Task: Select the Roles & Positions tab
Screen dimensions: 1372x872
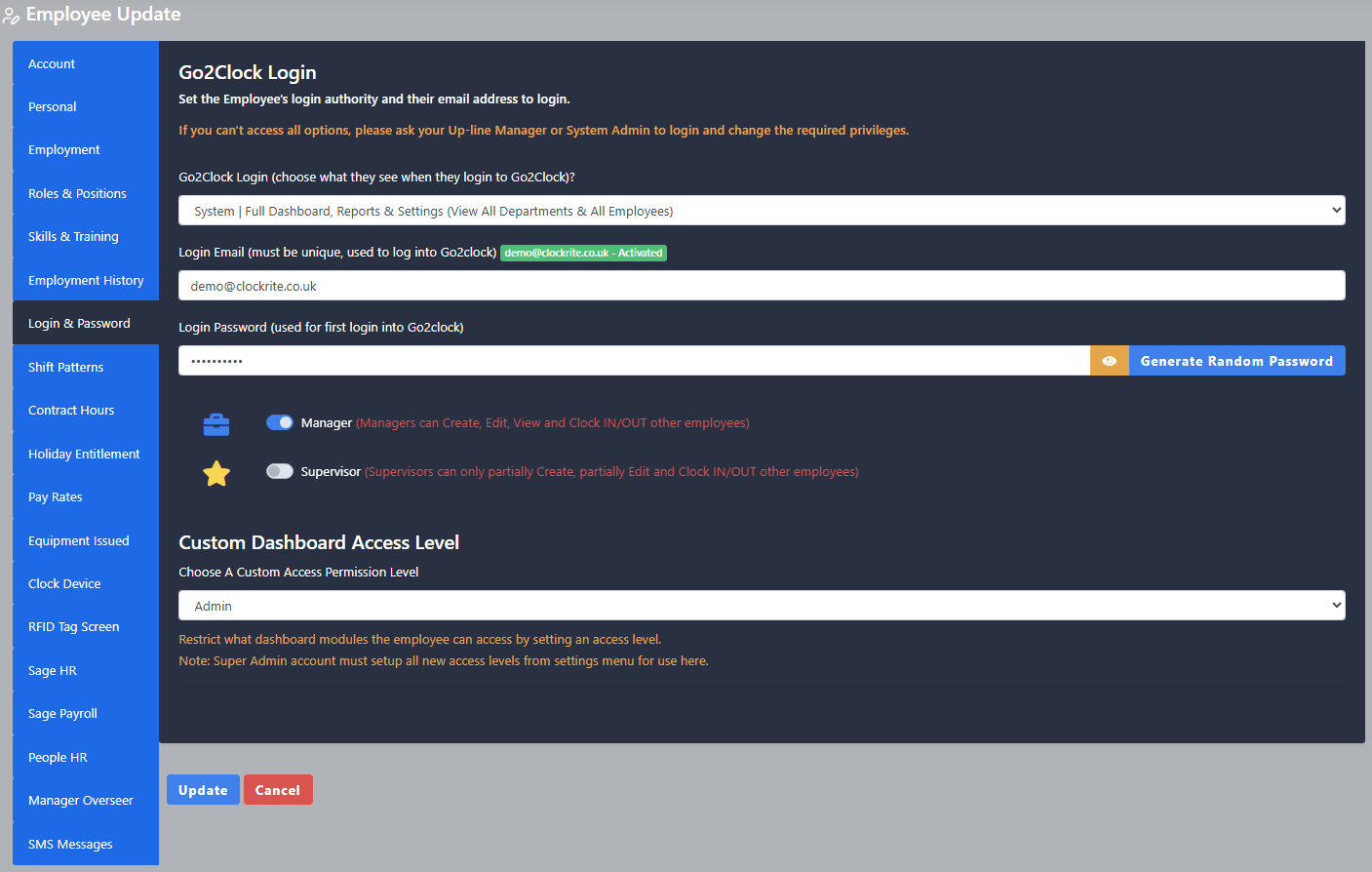Action: [86, 193]
